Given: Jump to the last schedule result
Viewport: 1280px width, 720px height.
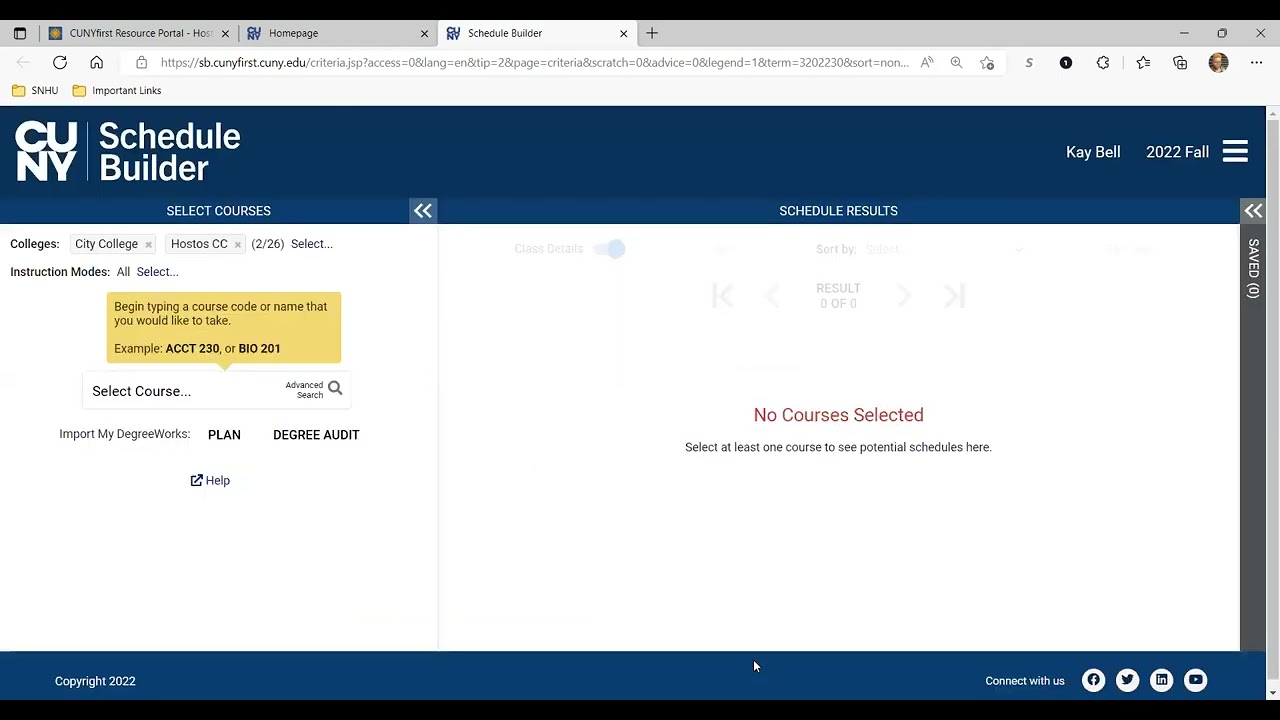Looking at the screenshot, I should [x=954, y=296].
